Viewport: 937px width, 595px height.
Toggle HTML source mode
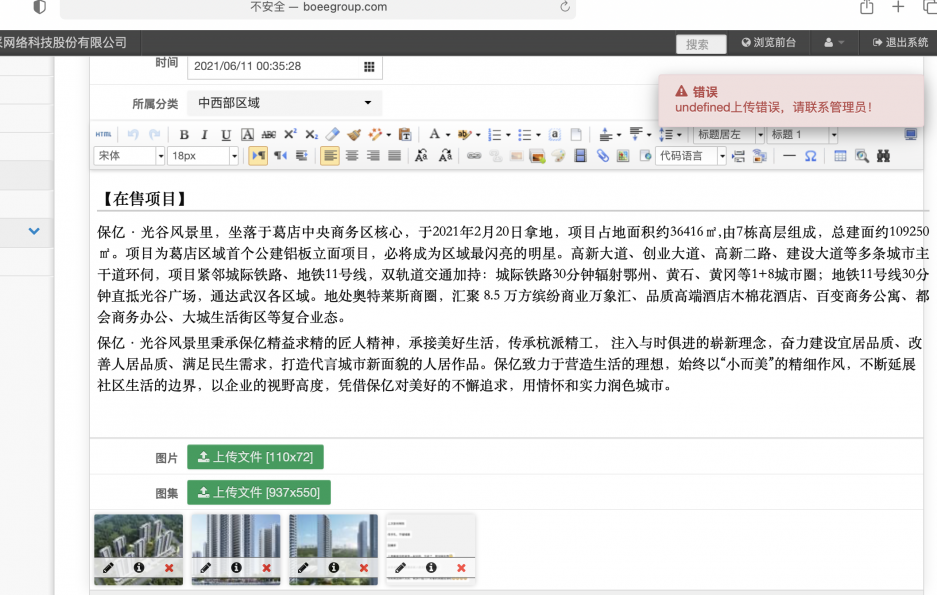[x=104, y=135]
